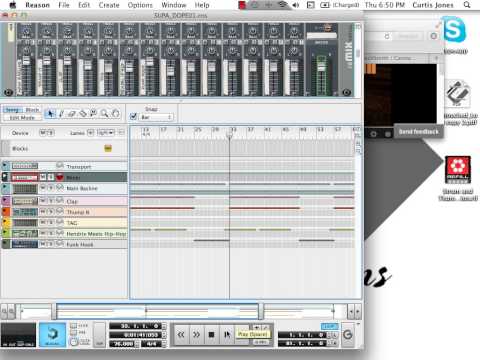Click bar 41 on the sequencer ruler

267,129
